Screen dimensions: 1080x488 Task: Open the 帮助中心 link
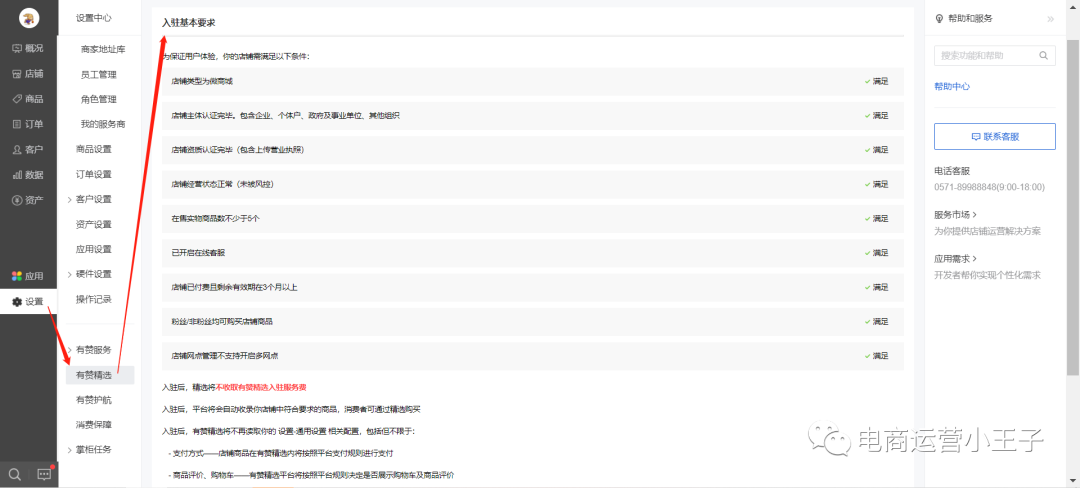coord(952,87)
